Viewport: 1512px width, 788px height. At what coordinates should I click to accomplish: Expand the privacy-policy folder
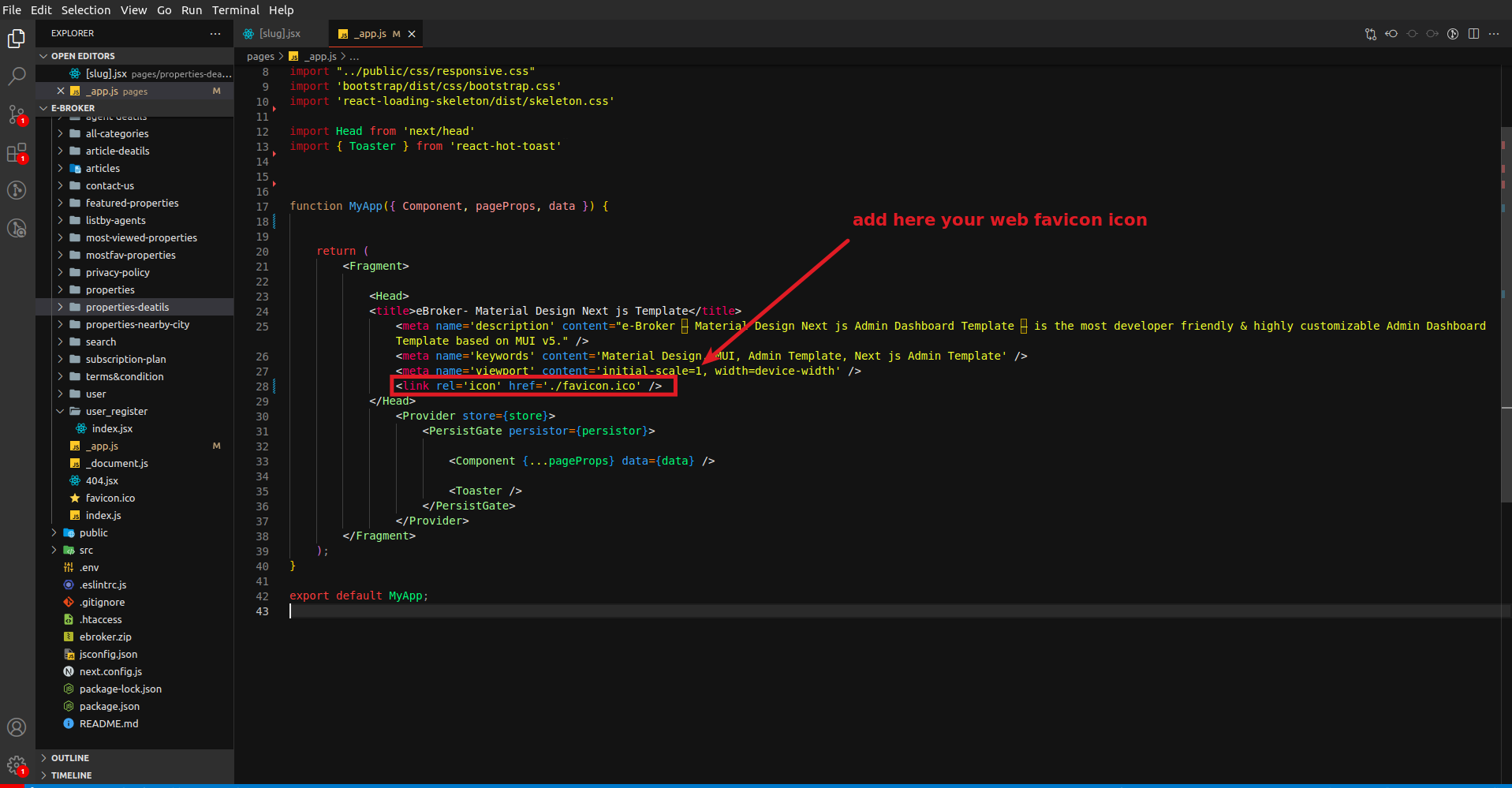[134, 272]
